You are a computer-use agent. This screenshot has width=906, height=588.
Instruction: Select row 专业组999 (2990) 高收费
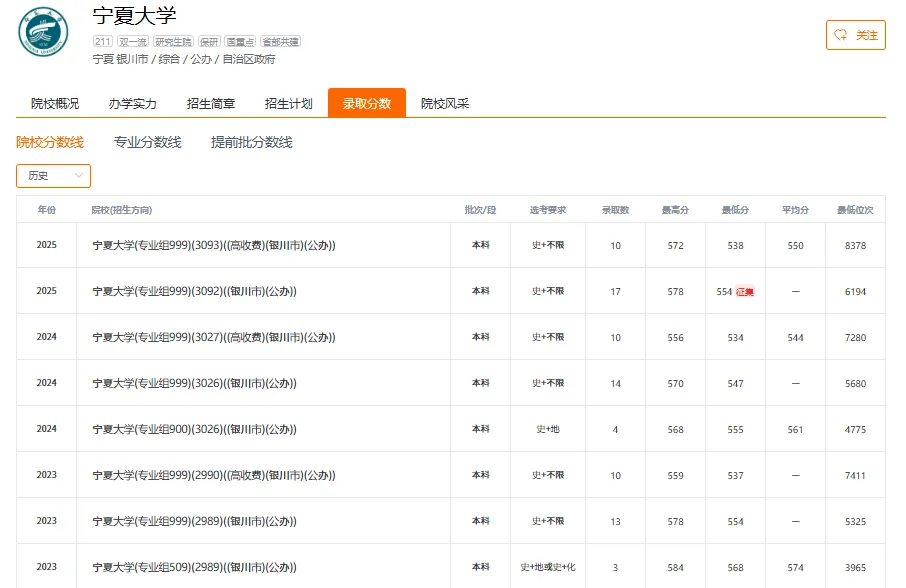tap(451, 475)
